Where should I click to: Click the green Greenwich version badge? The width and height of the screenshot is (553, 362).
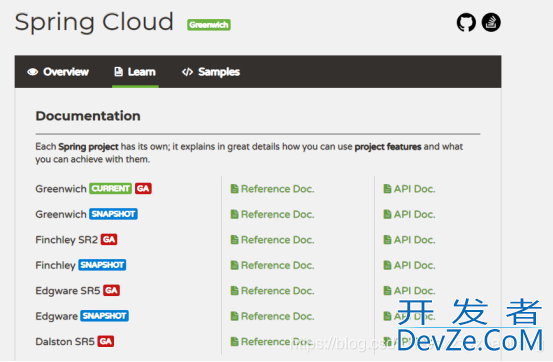pos(209,25)
